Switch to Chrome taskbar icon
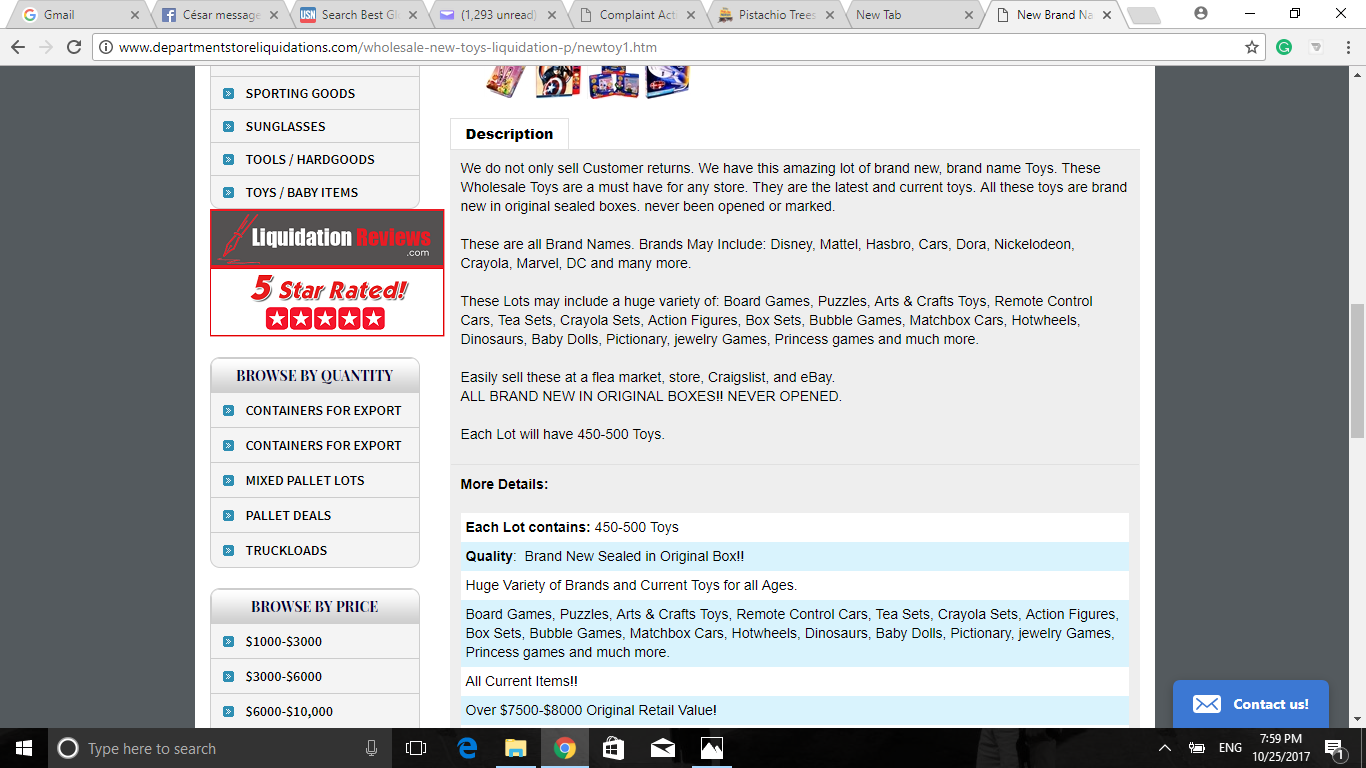This screenshot has height=768, width=1366. click(x=564, y=748)
